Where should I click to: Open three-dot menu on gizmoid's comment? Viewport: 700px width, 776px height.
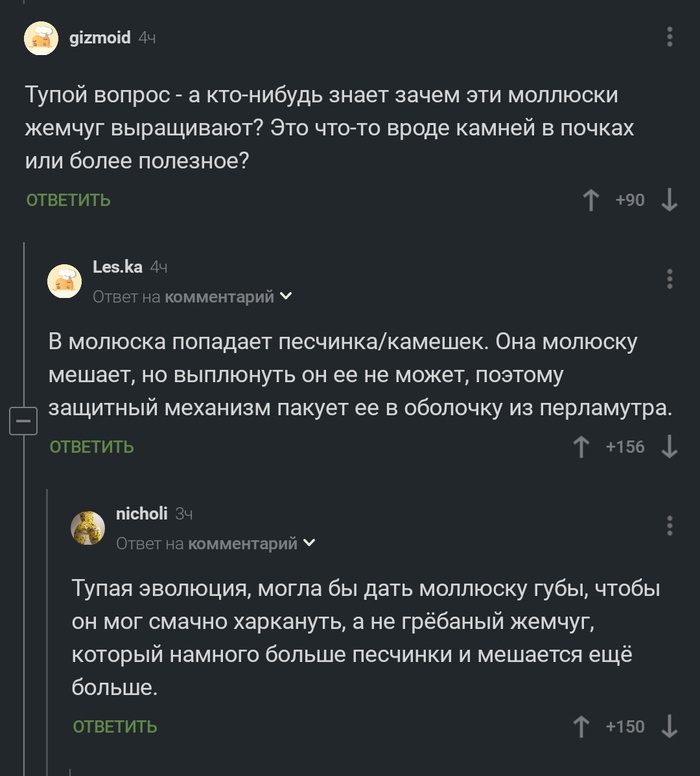coord(669,38)
